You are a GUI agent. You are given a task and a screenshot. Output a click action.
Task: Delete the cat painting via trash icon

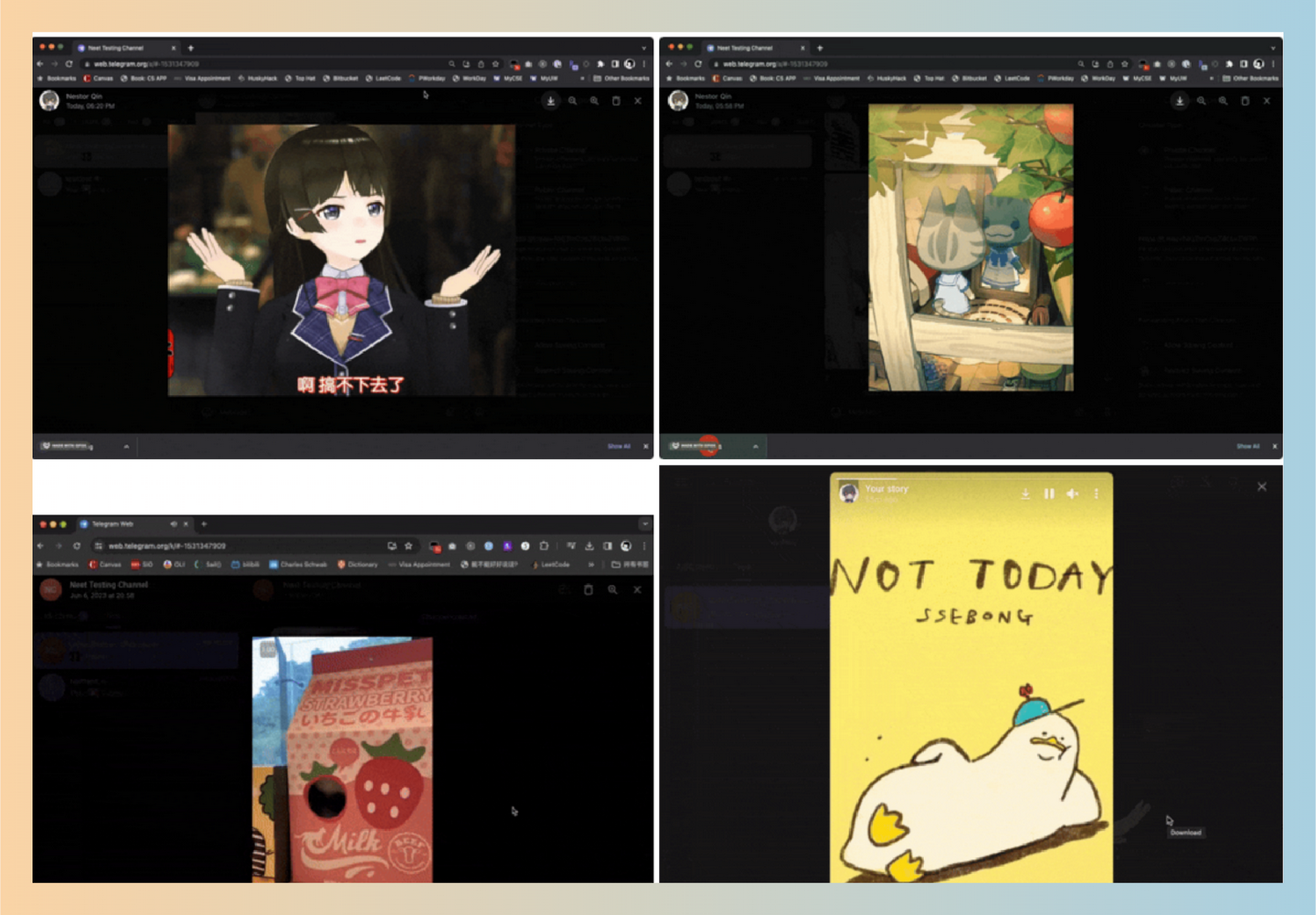1245,101
